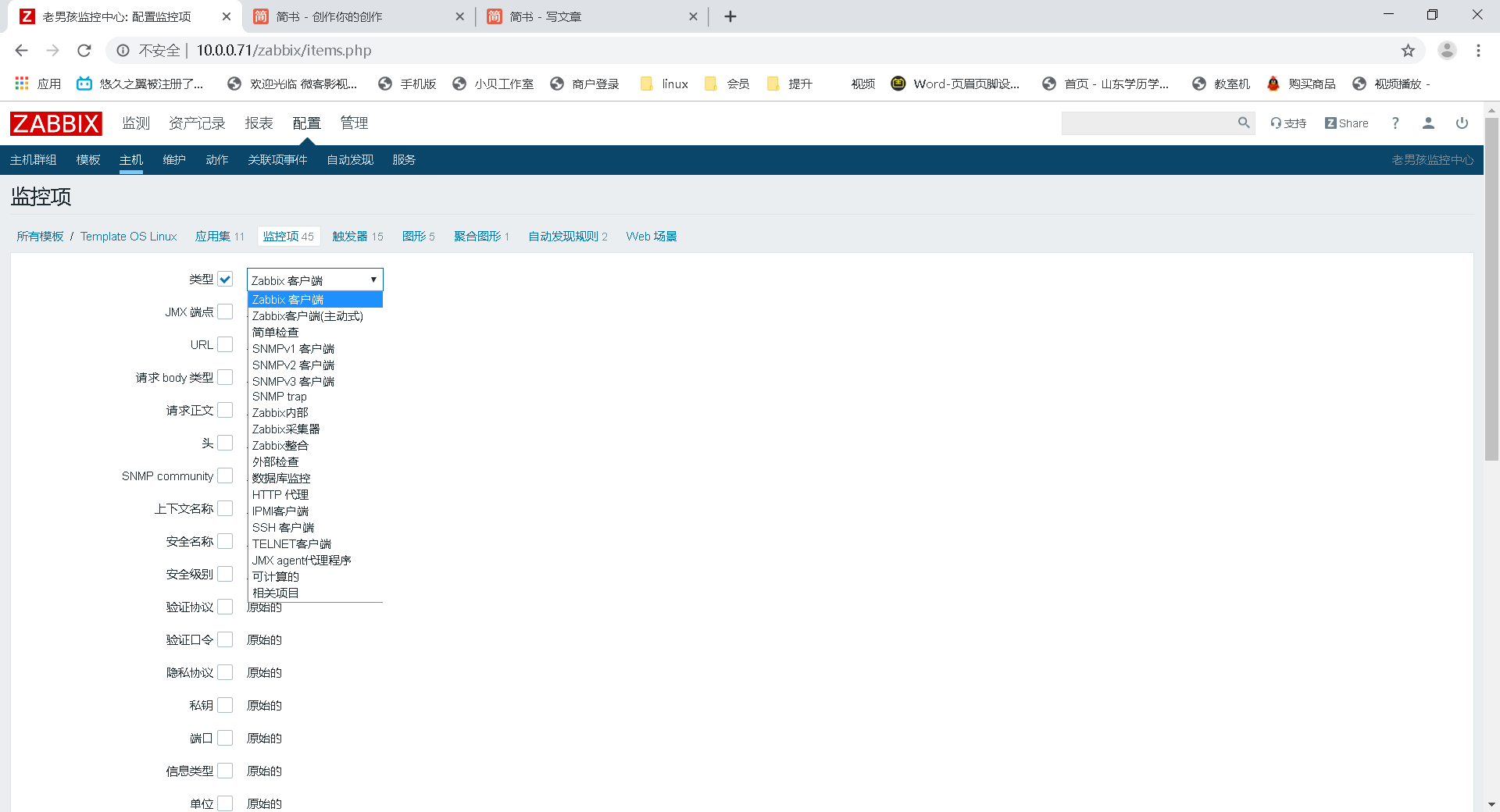
Task: Select SNMPv2 客户端 option
Action: point(315,365)
